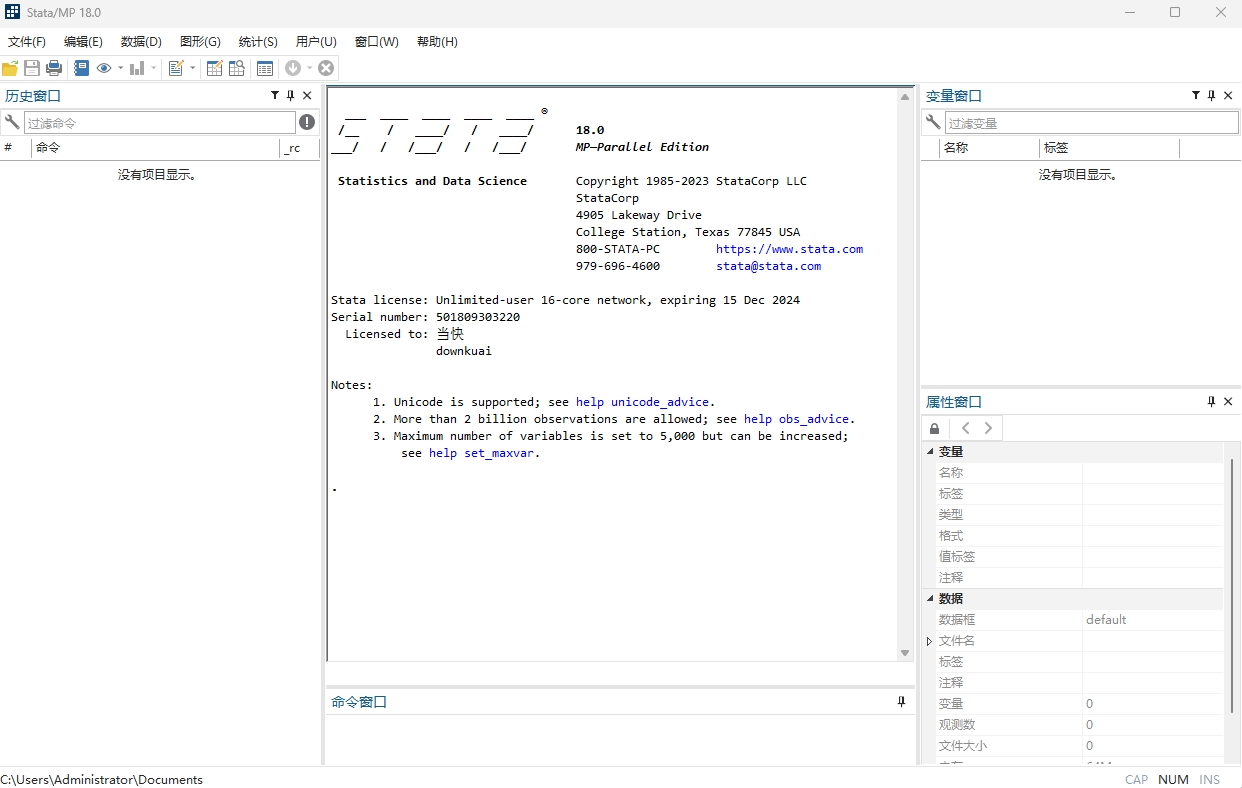Click the Stata app icon in title bar
This screenshot has height=788, width=1242.
pos(12,12)
